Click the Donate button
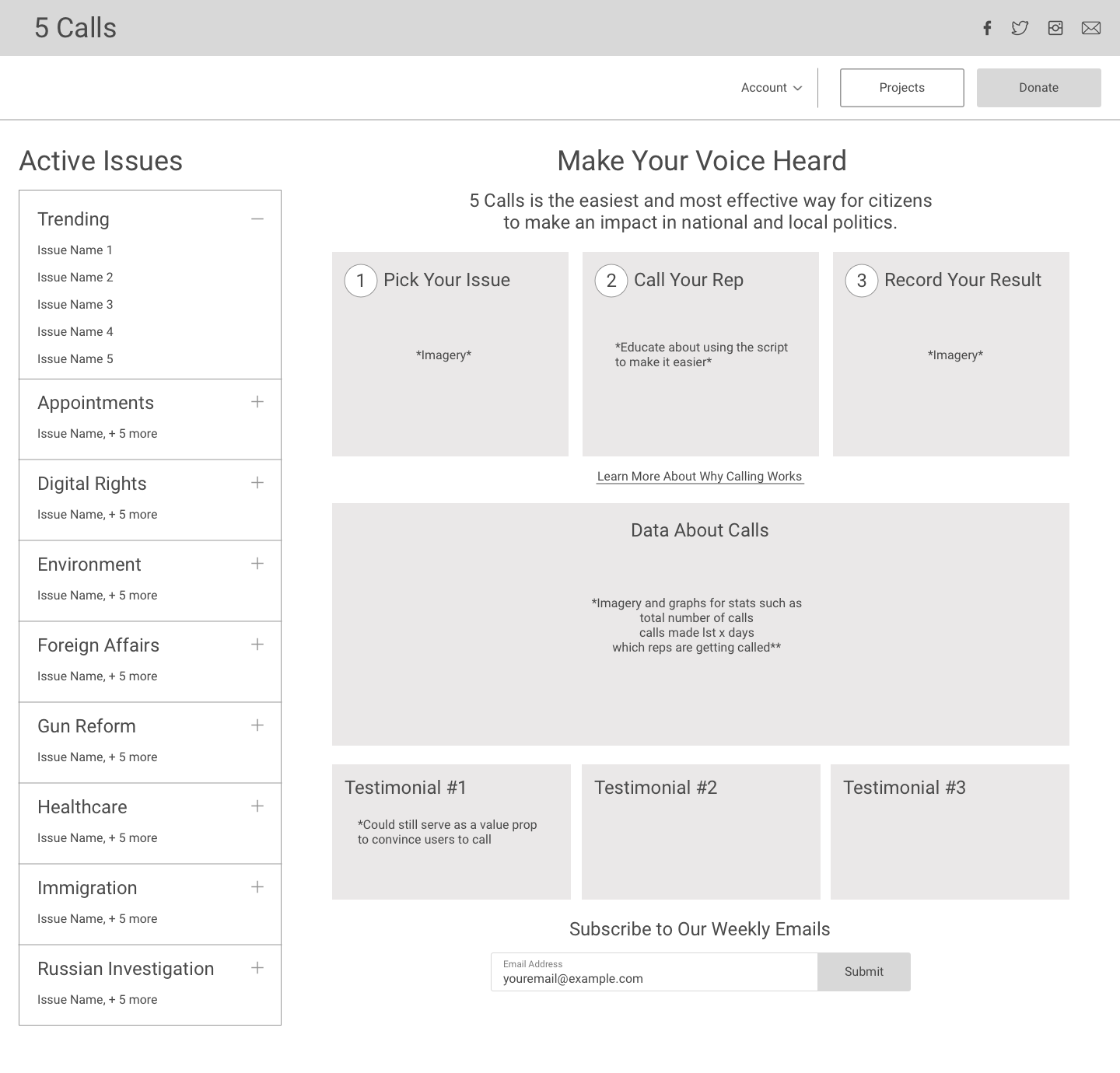This screenshot has width=1120, height=1073. 1038,87
